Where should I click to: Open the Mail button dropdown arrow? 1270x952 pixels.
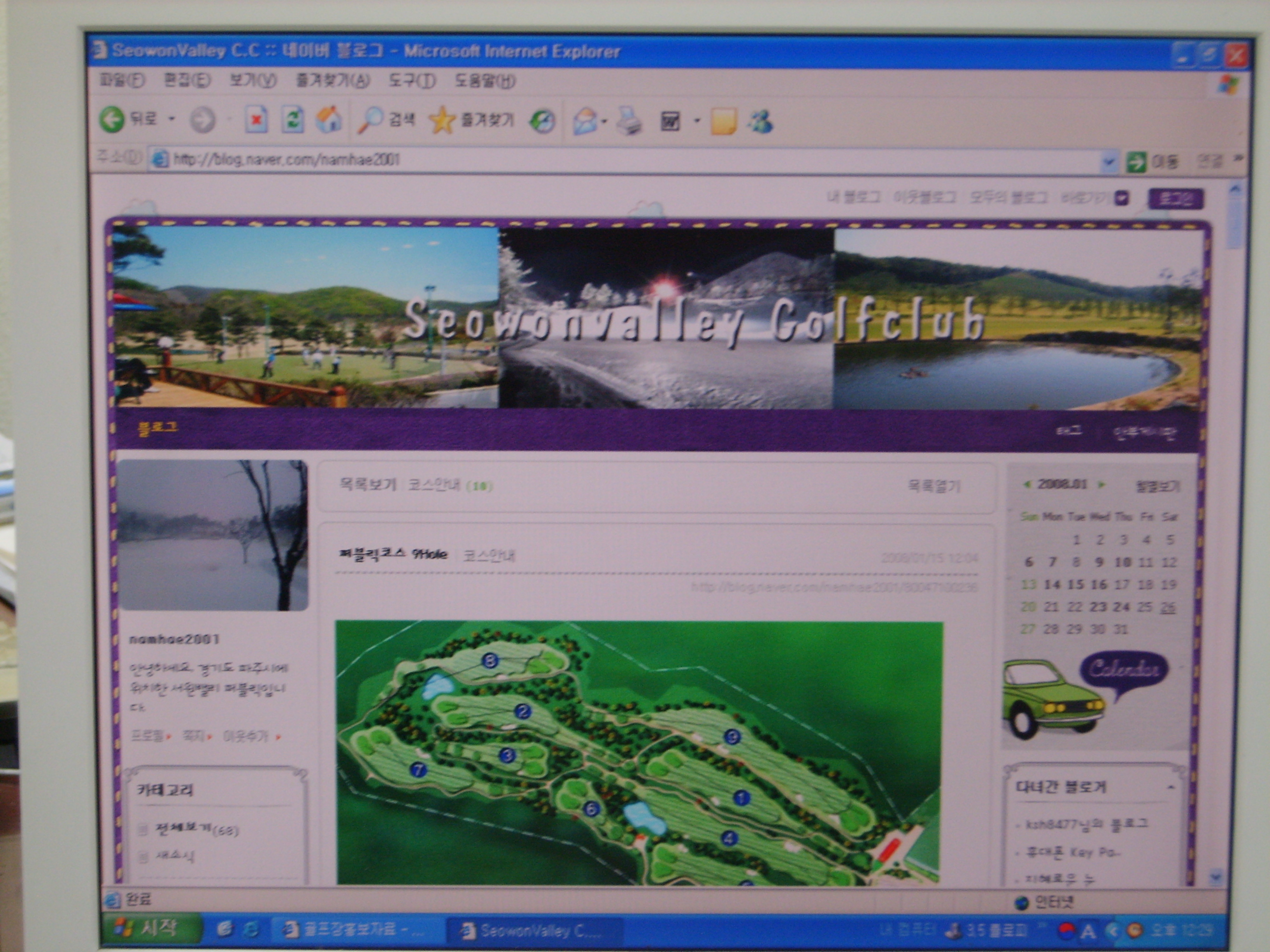(605, 121)
